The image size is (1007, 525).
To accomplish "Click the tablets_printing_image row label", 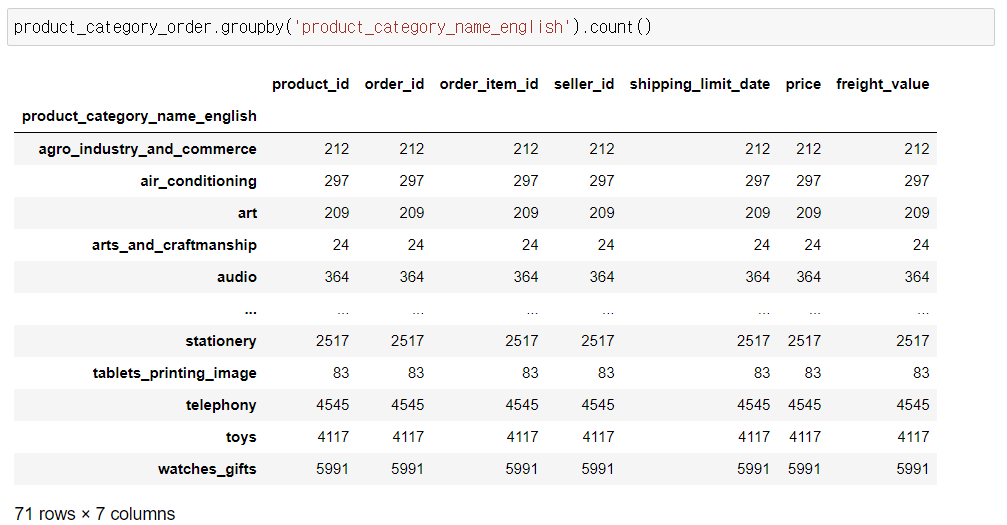I will (174, 373).
